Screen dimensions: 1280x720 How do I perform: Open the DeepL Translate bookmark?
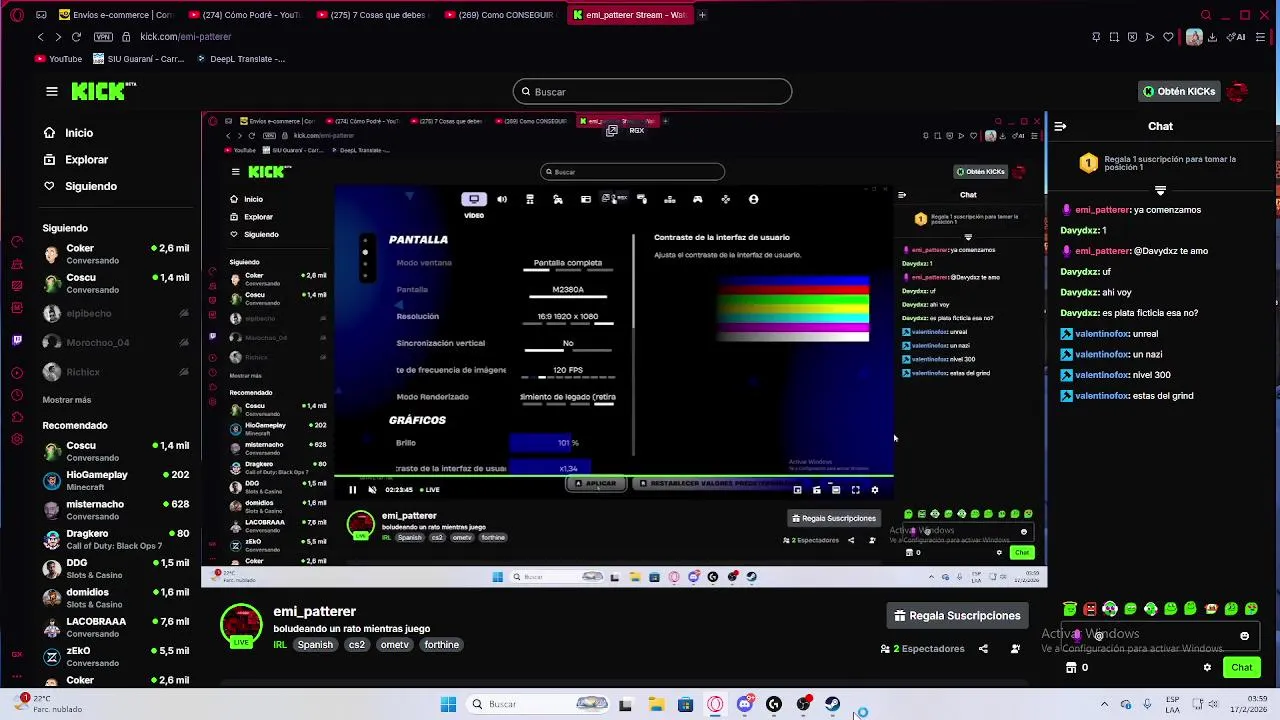241,59
